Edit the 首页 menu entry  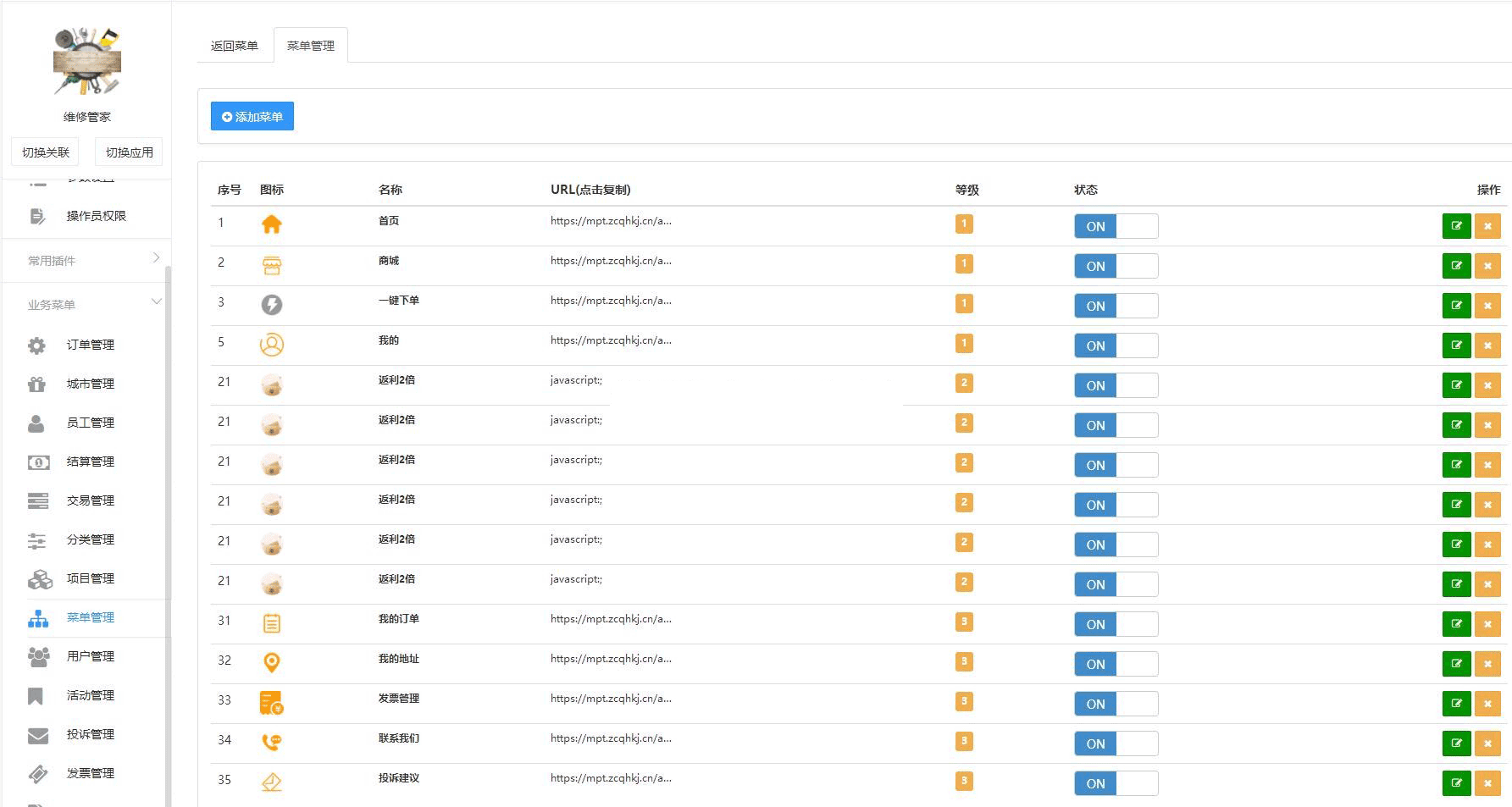coord(1456,226)
